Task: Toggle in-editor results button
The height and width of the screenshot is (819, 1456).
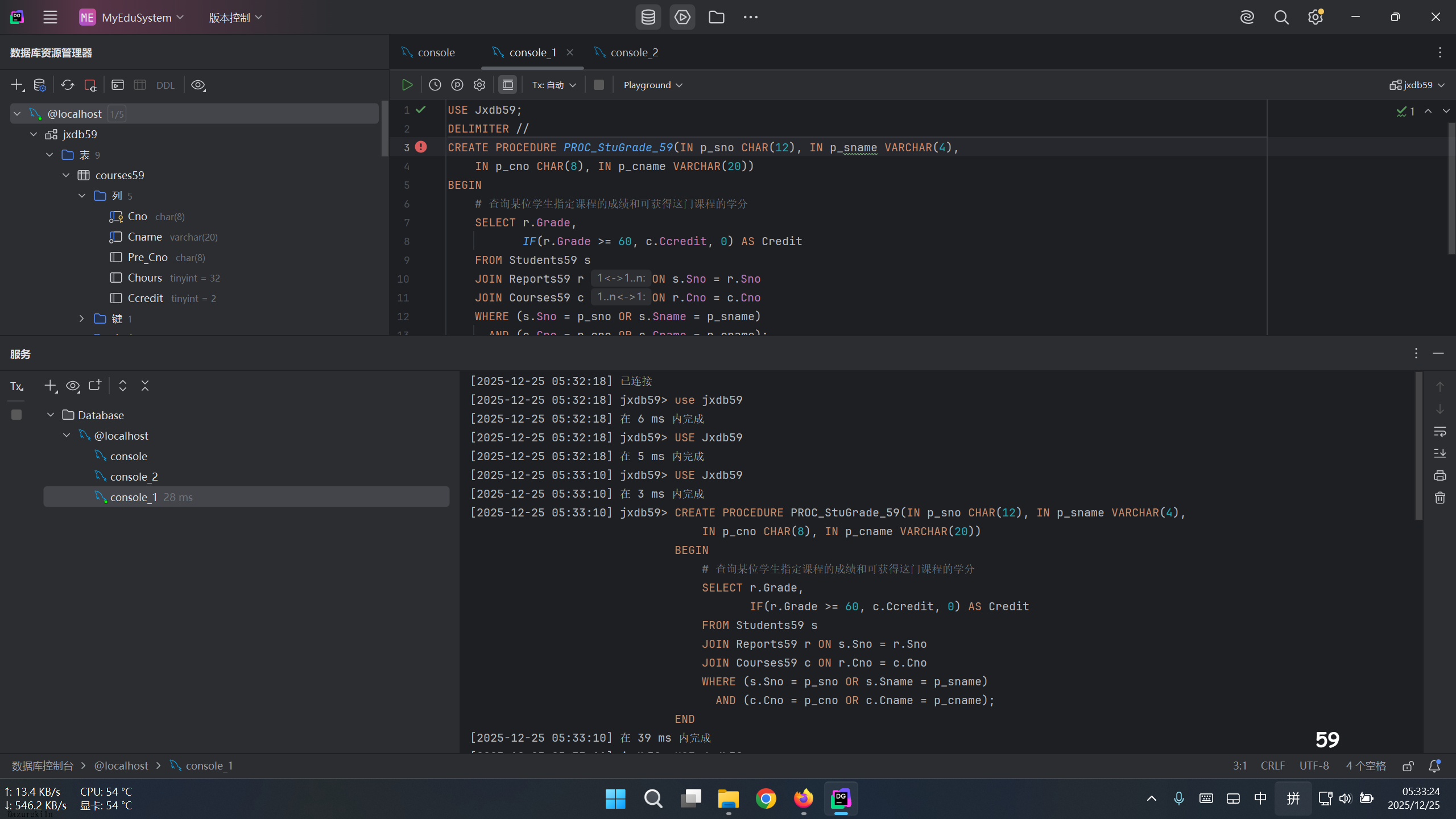Action: pyautogui.click(x=507, y=85)
